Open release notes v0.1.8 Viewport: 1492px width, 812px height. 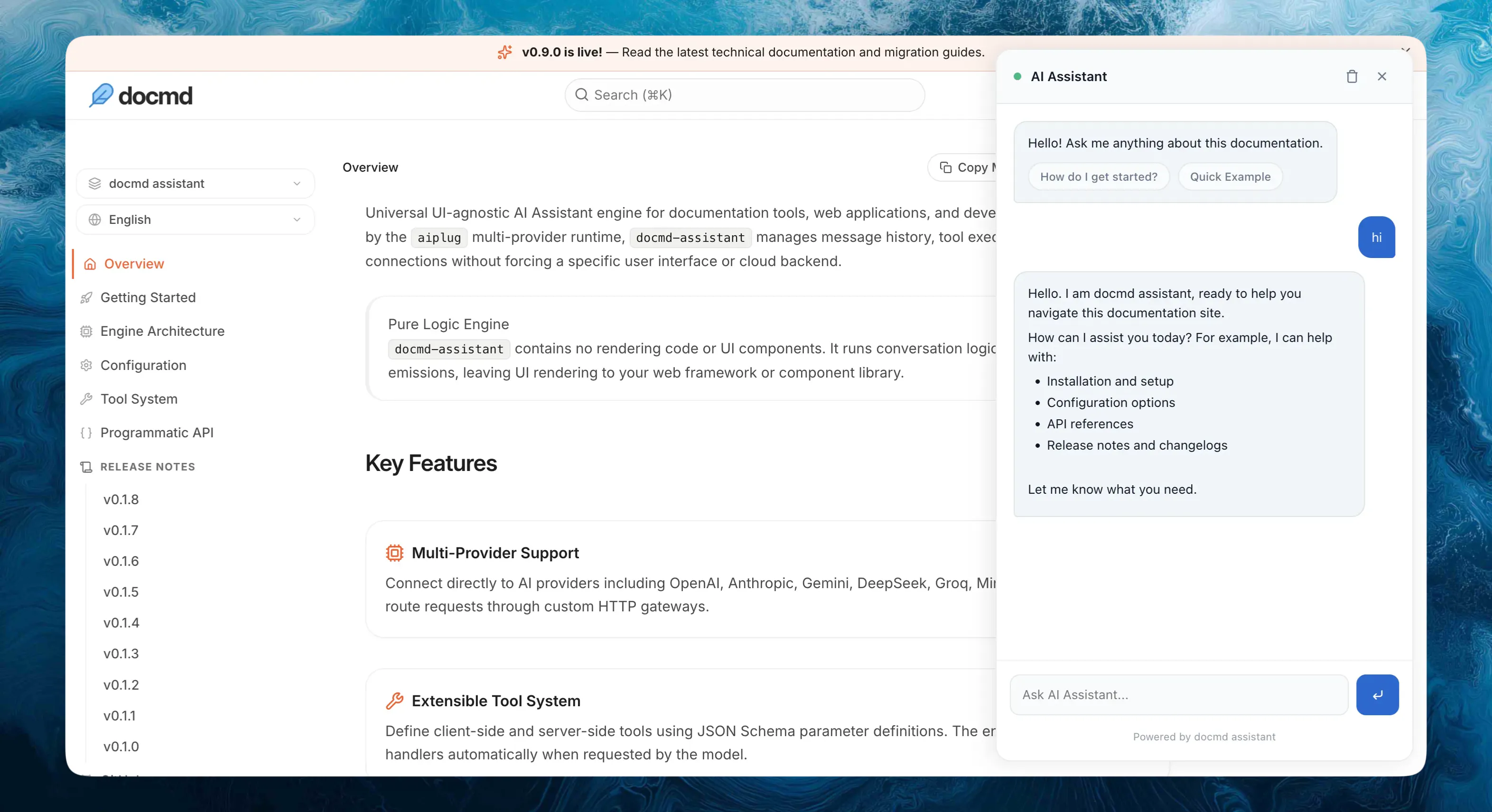(121, 499)
